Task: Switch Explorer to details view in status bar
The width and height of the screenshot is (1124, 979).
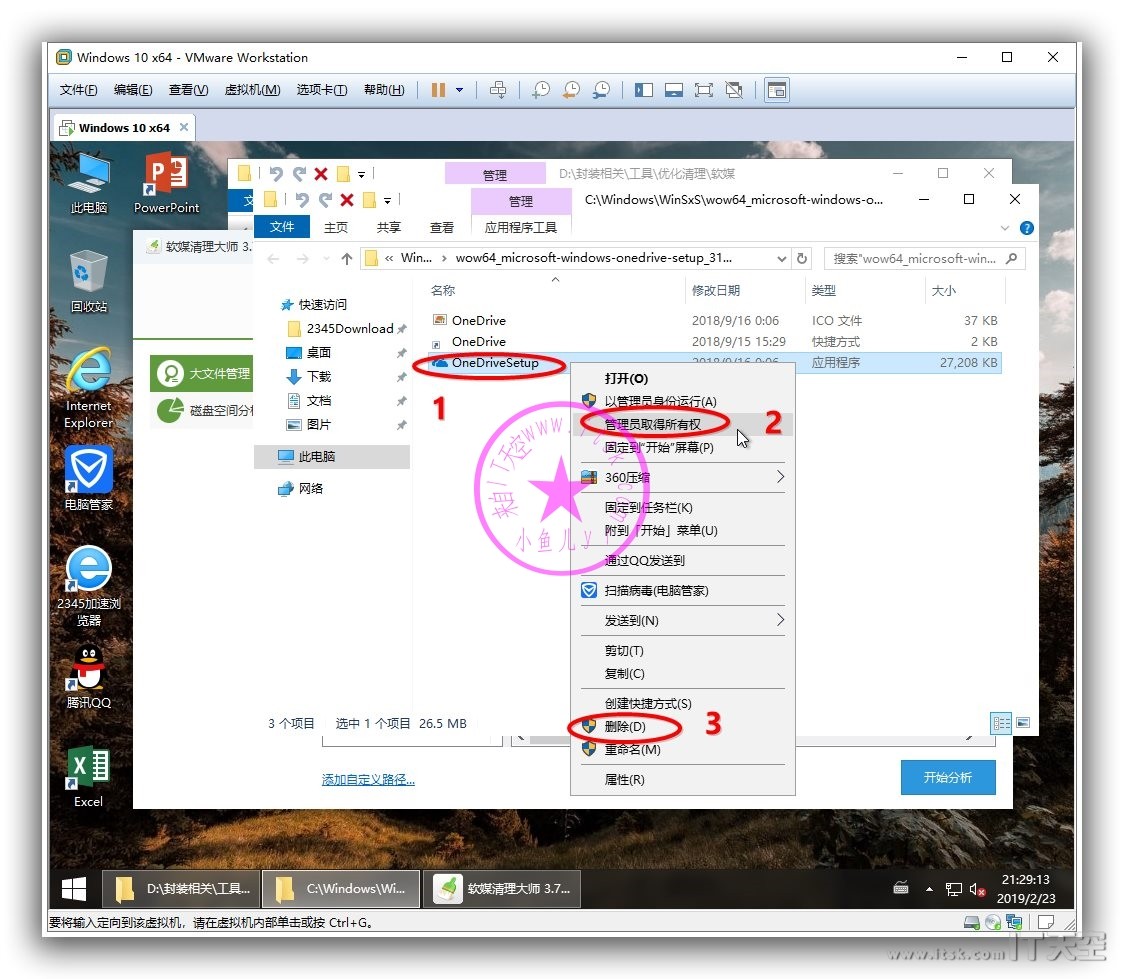Action: 1001,723
